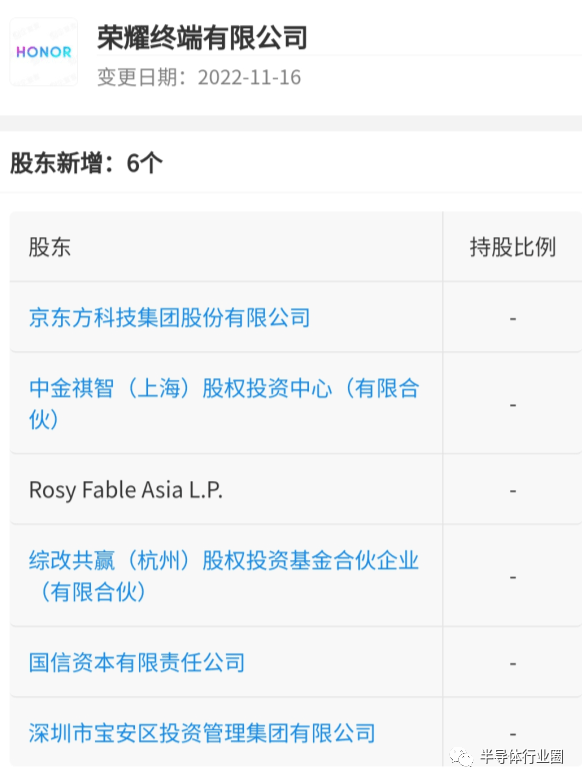582x783 pixels.
Task: Click the 变更日期 2022-11-16 text
Action: 199,77
